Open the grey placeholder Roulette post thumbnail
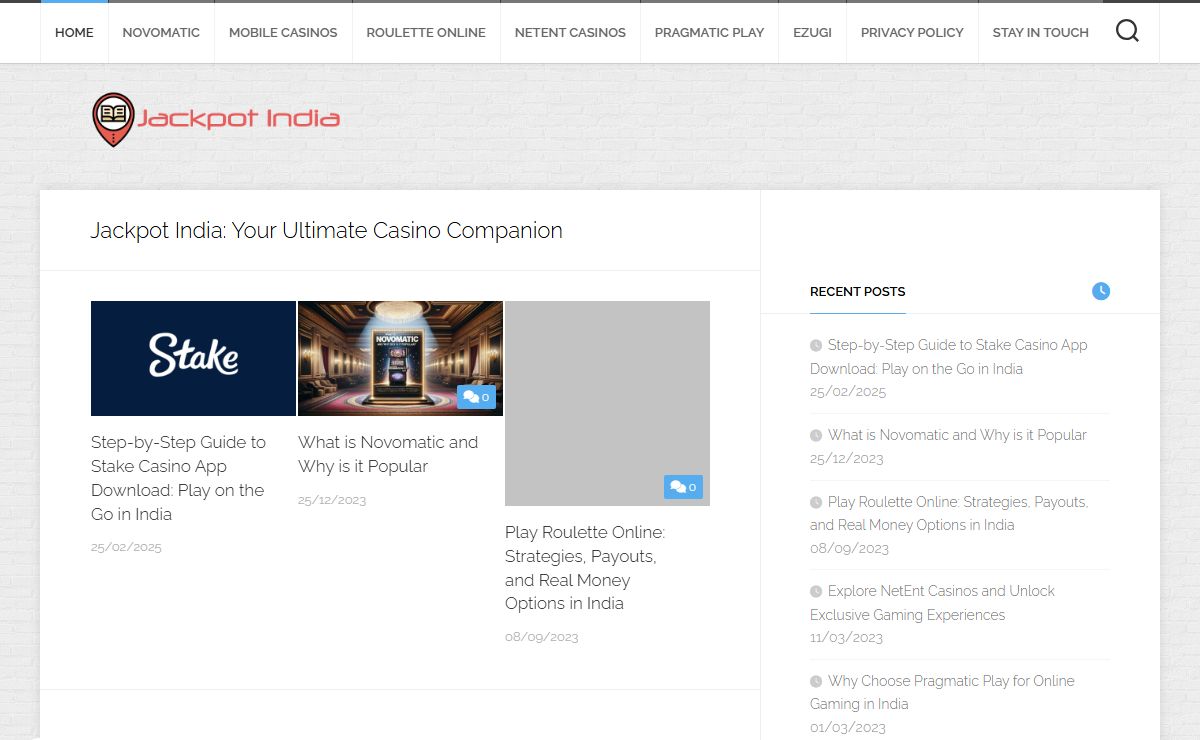 click(607, 403)
